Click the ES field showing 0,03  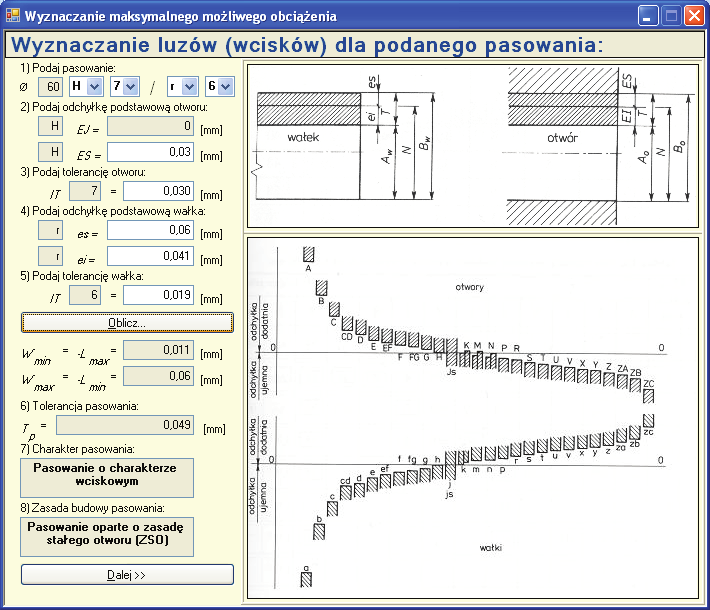click(x=150, y=152)
